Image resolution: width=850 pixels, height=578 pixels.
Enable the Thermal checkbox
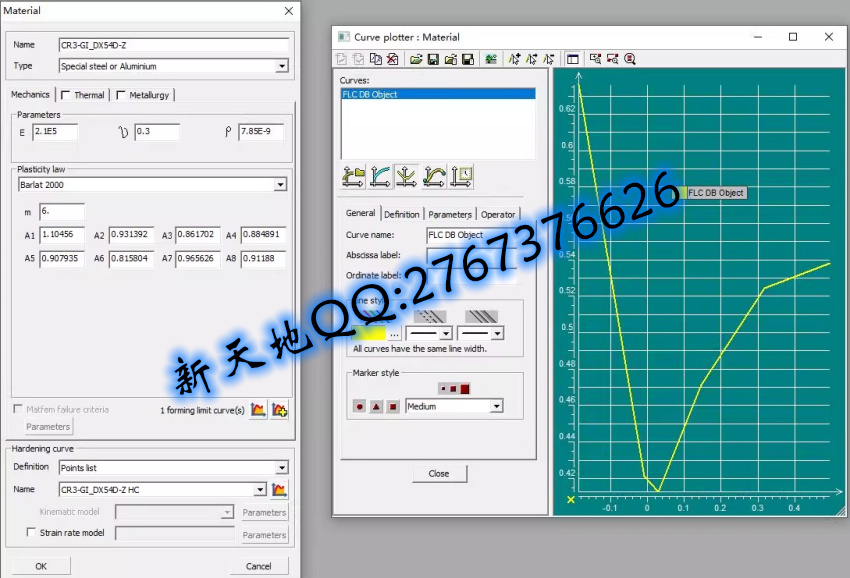66,95
